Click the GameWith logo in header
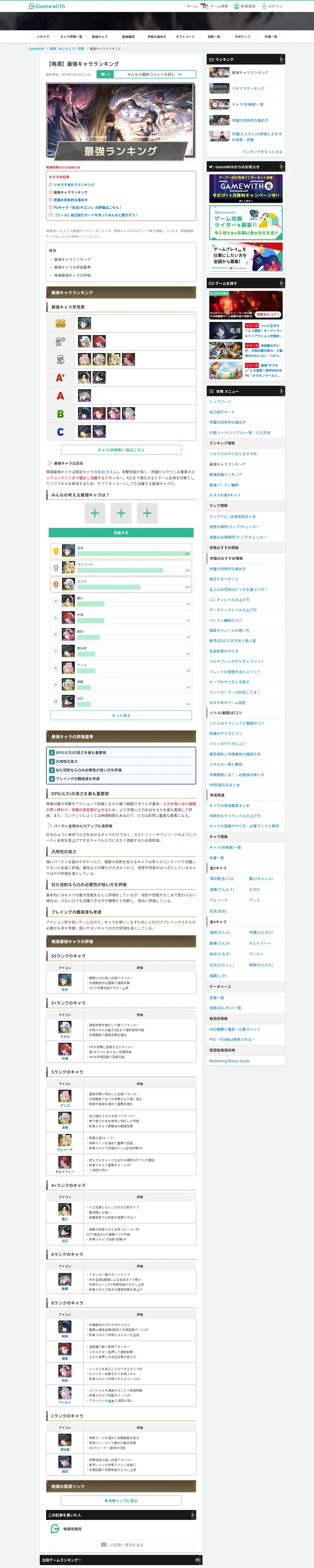Image resolution: width=314 pixels, height=1568 pixels. point(47,6)
